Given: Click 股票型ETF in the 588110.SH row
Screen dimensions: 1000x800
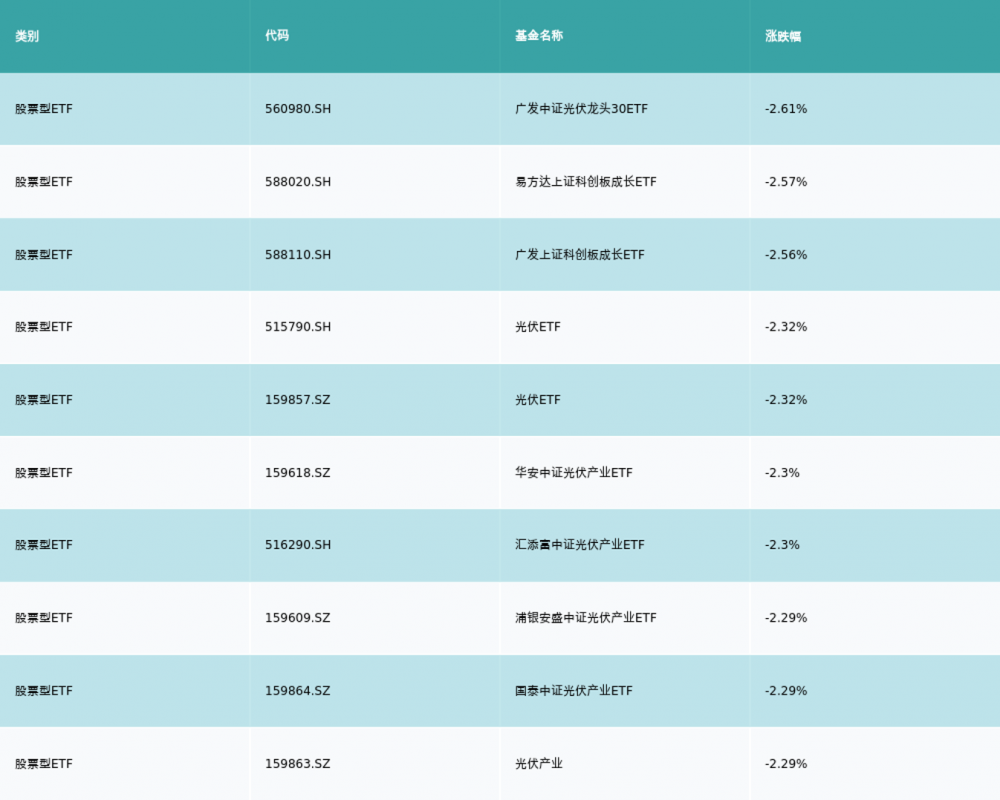Looking at the screenshot, I should point(44,255).
